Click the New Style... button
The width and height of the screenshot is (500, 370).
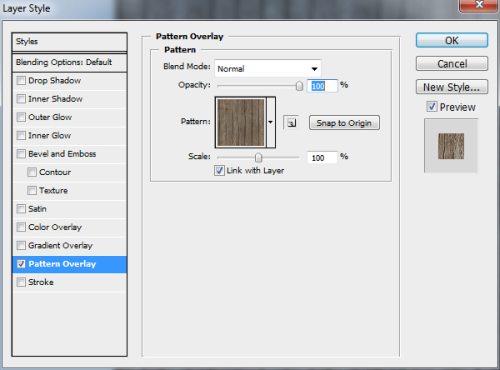tap(452, 87)
